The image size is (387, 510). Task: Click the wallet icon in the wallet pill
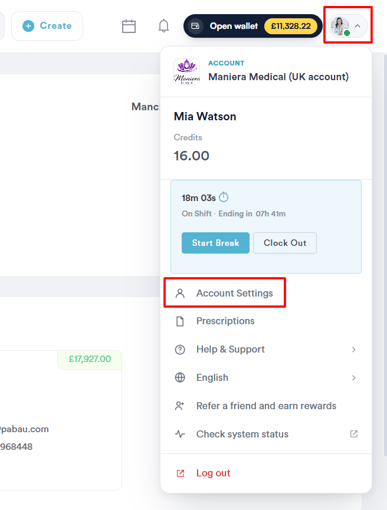pyautogui.click(x=195, y=26)
